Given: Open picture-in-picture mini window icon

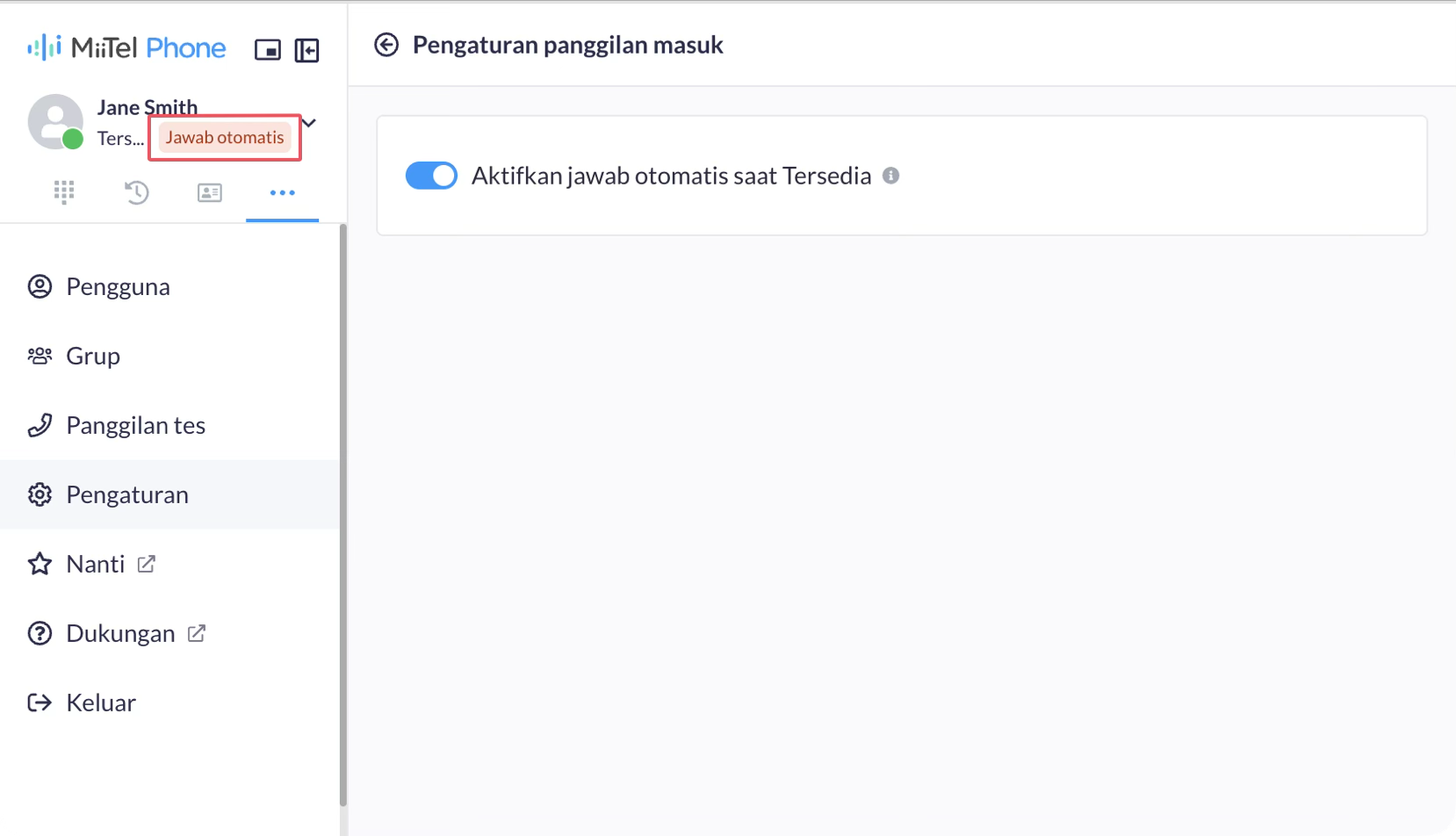Looking at the screenshot, I should pyautogui.click(x=268, y=50).
